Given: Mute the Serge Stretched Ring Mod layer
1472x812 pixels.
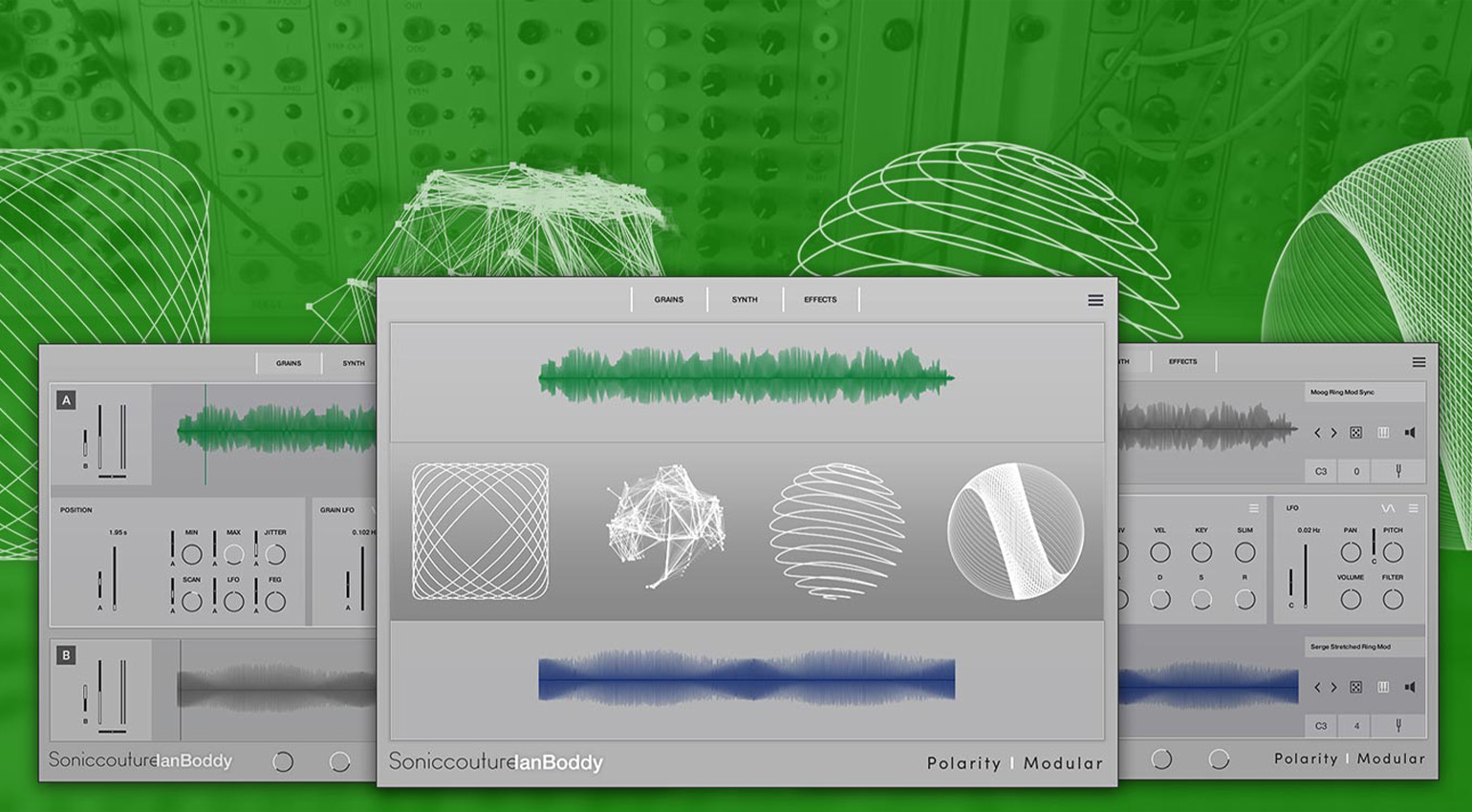Looking at the screenshot, I should [x=1410, y=687].
